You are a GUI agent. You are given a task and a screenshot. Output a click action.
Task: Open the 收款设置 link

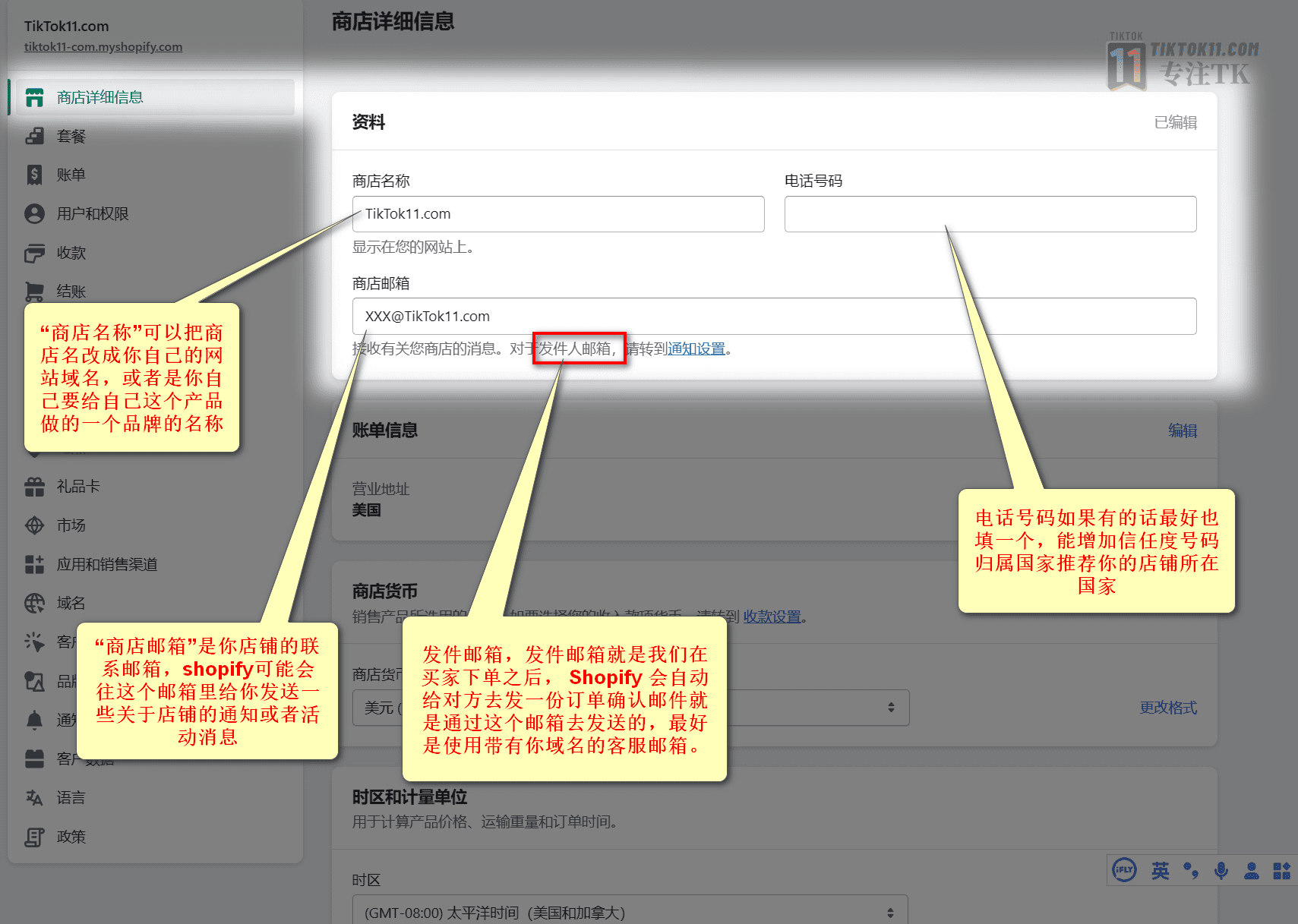(772, 617)
